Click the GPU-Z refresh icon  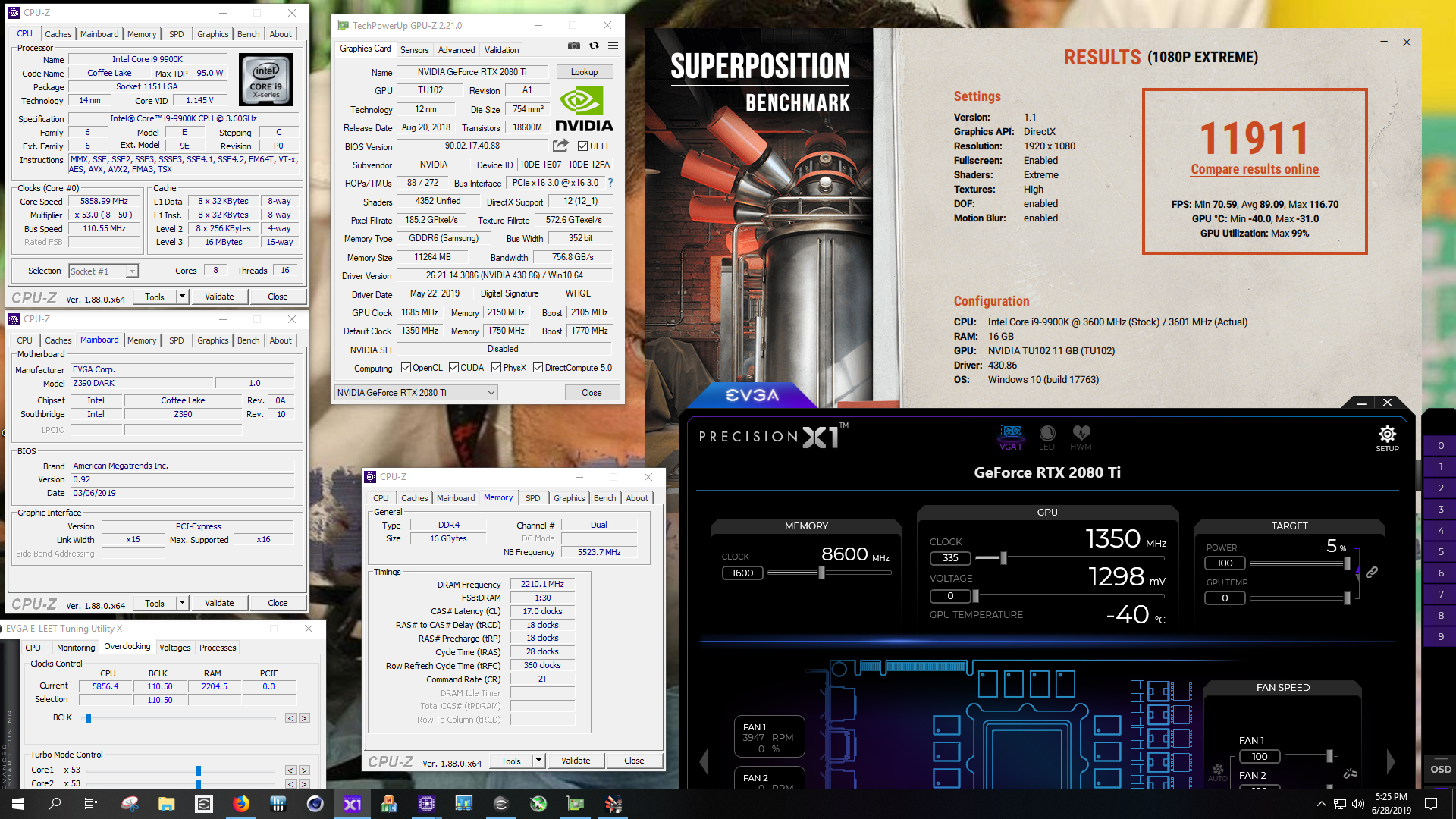pos(594,46)
